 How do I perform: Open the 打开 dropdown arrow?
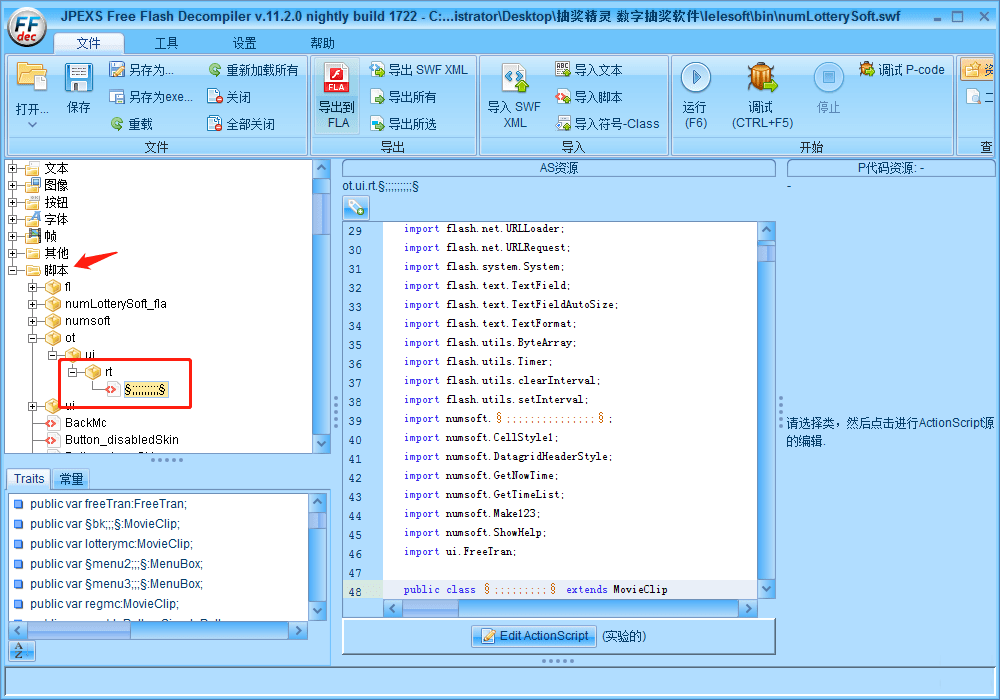32,124
